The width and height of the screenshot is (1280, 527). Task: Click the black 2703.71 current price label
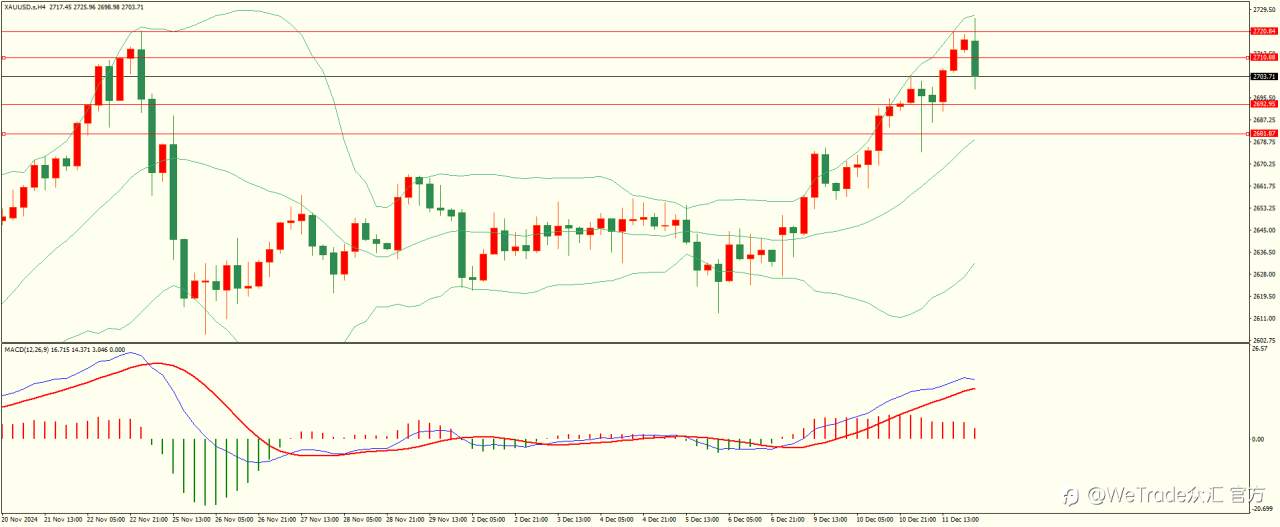[x=1264, y=76]
